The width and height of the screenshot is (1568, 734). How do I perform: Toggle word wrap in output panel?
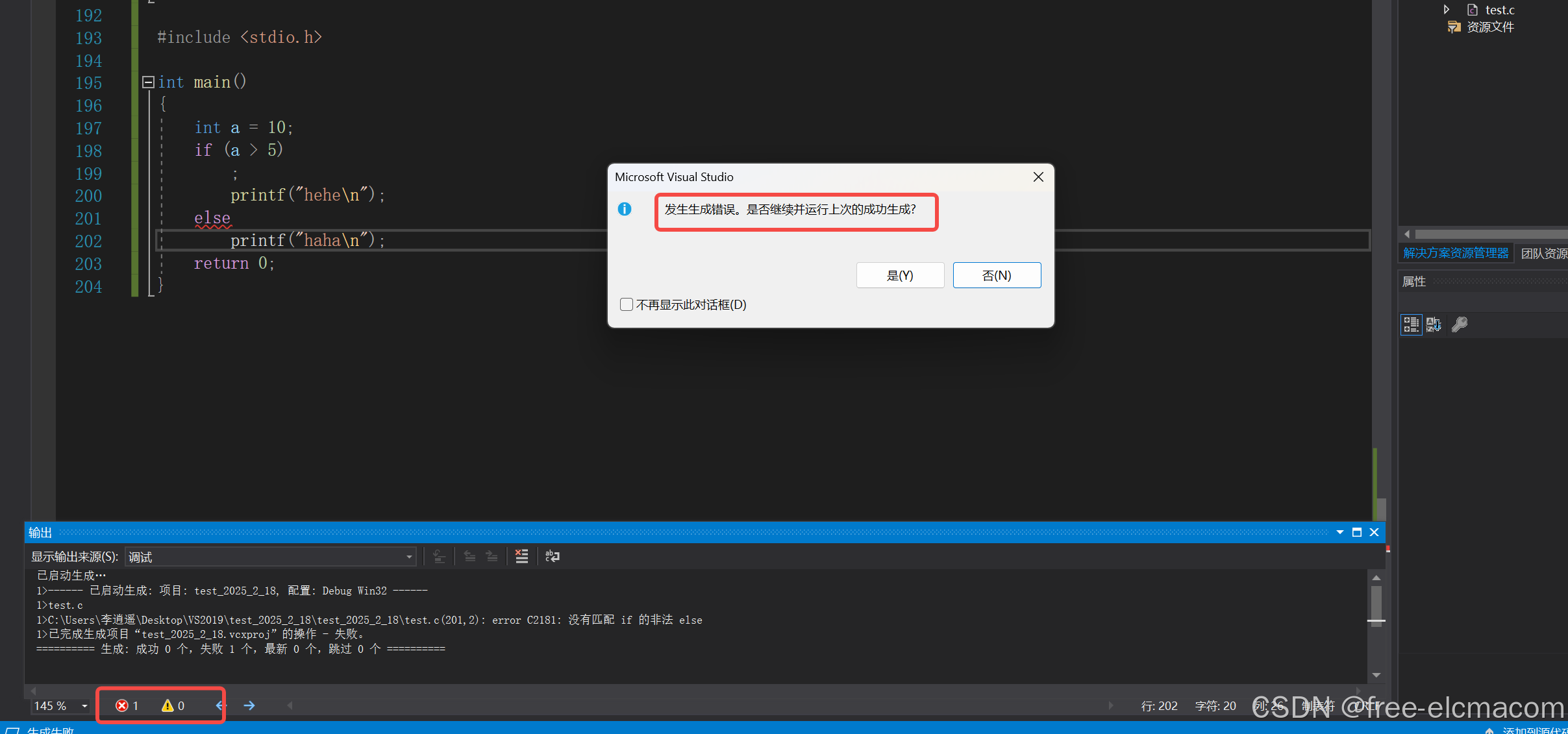[x=553, y=556]
